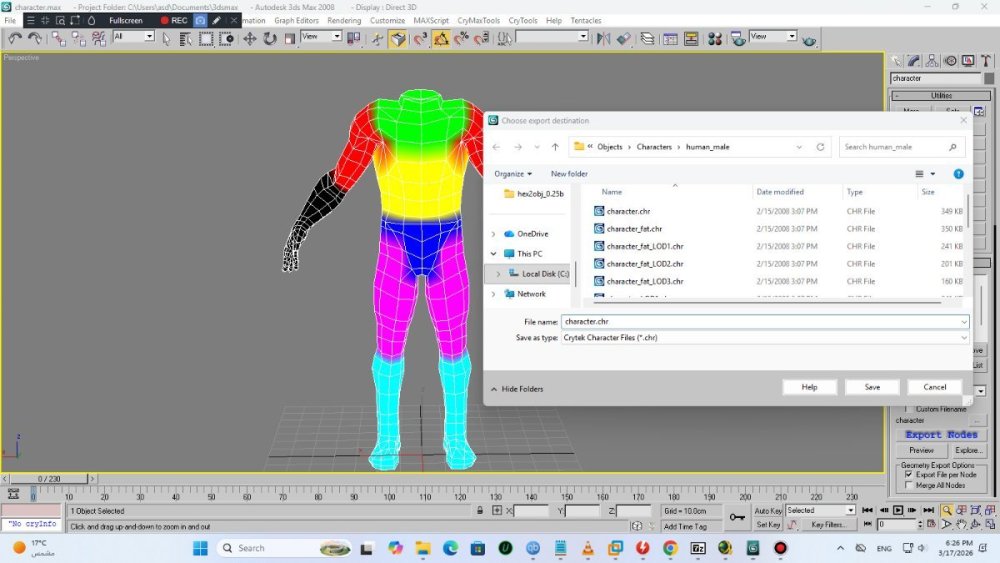This screenshot has height=563, width=1000.
Task: Click the File name input field
Action: pos(765,322)
